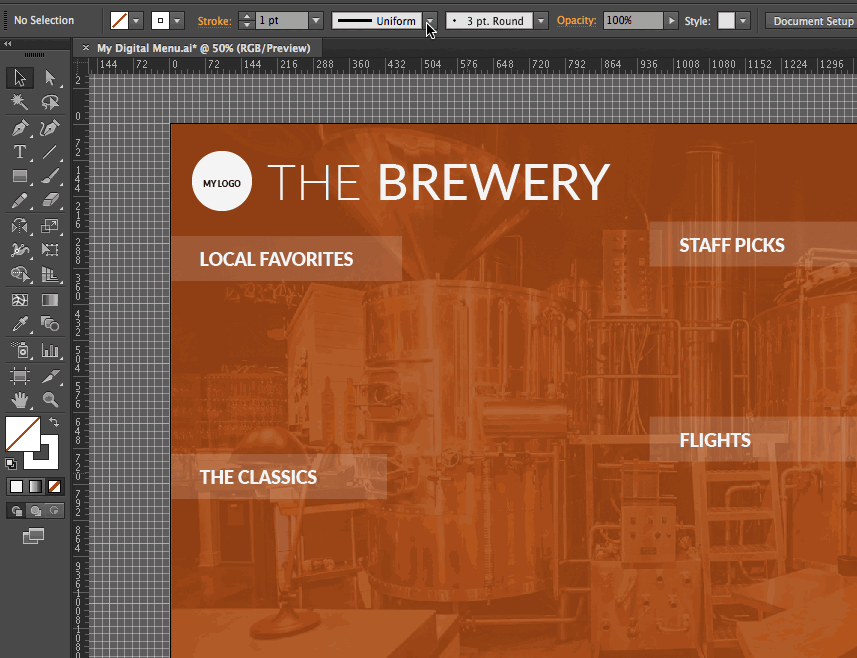Click stroke weight stepper arrows
The height and width of the screenshot is (658, 857).
tap(247, 21)
